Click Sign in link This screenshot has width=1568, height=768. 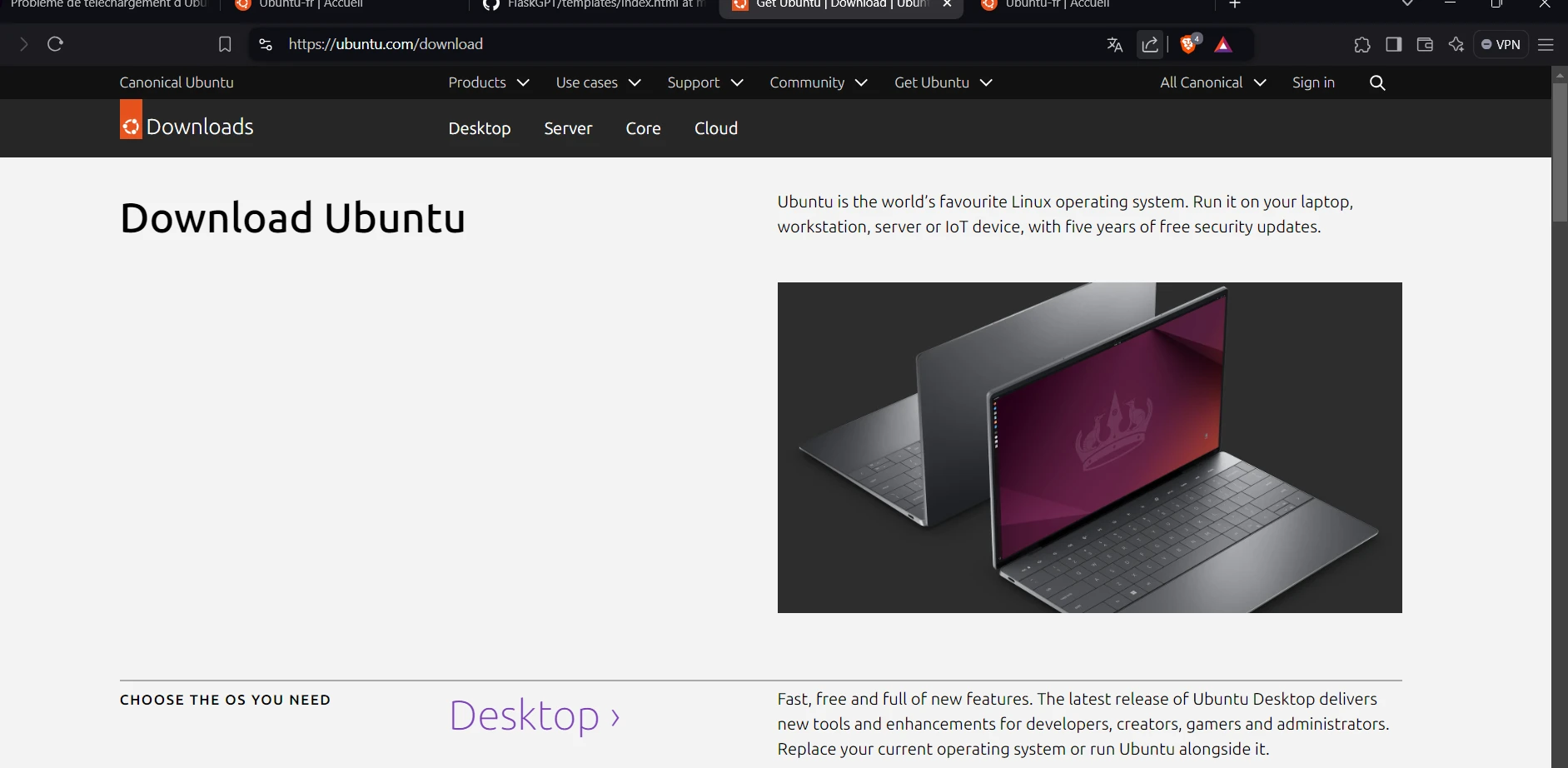1313,82
